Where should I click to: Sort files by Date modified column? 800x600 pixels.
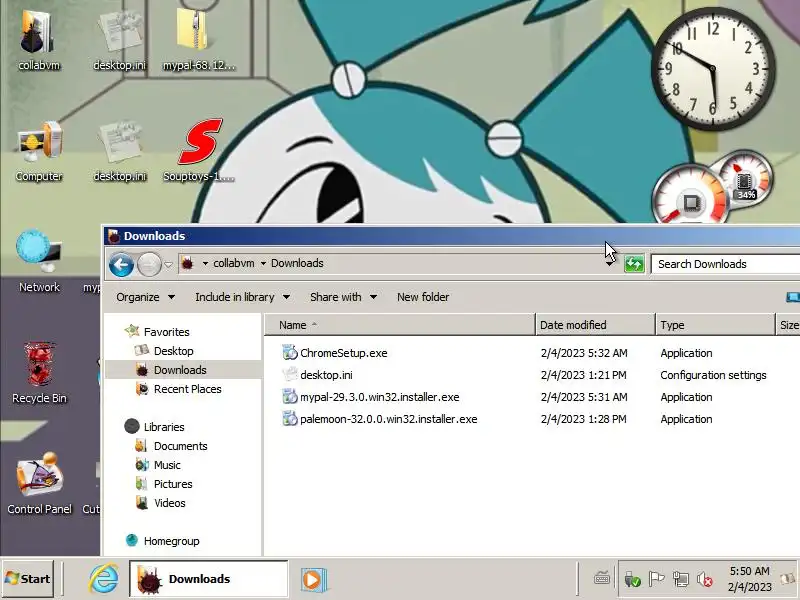pos(595,325)
